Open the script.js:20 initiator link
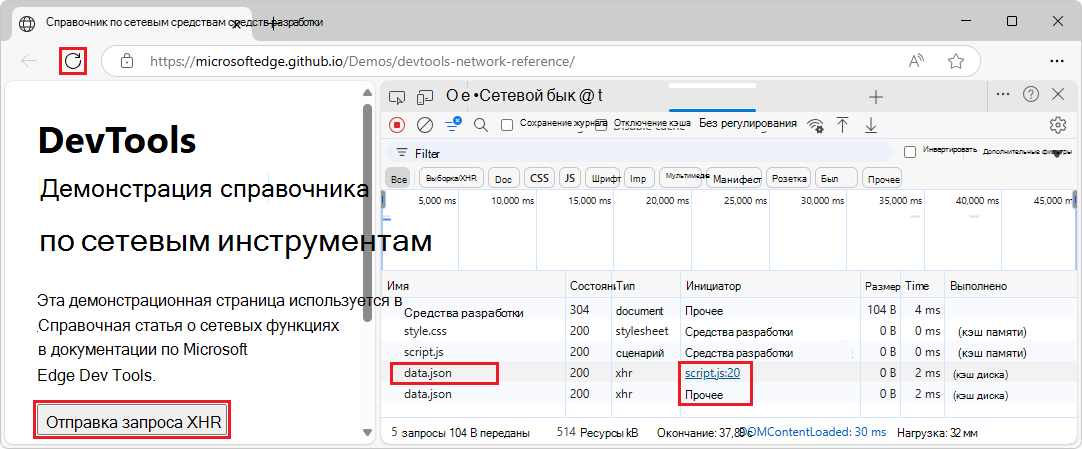The image size is (1082, 449). [713, 374]
